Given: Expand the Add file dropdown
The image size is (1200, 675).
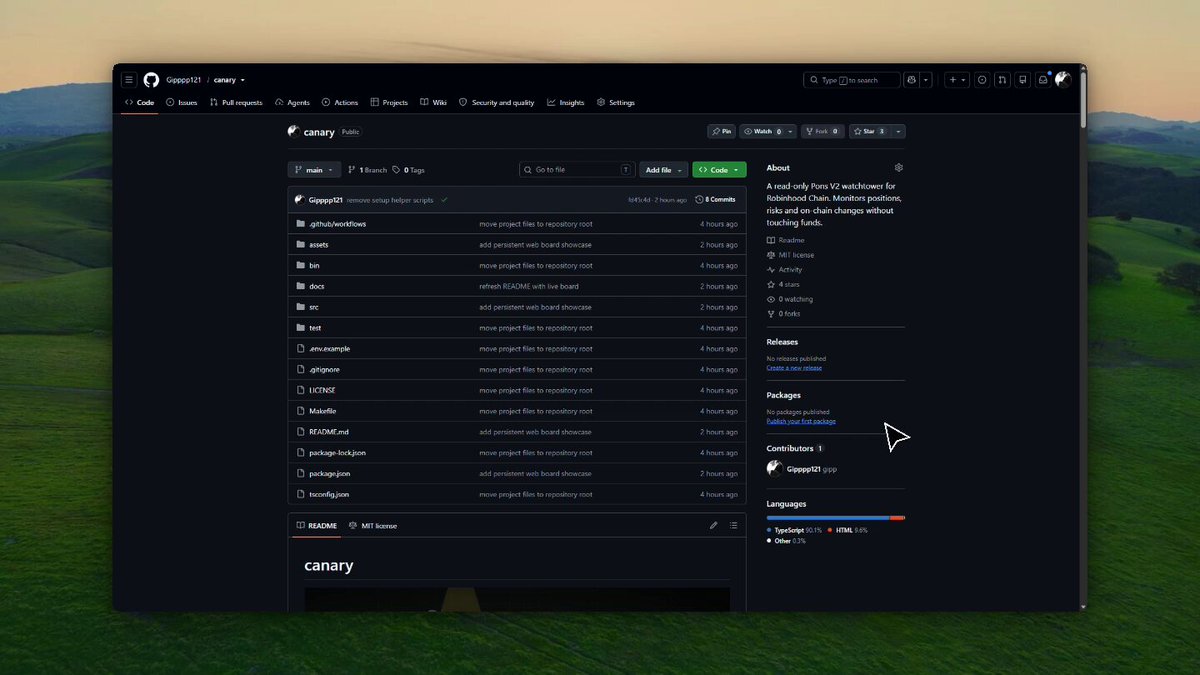Looking at the screenshot, I should [x=664, y=170].
